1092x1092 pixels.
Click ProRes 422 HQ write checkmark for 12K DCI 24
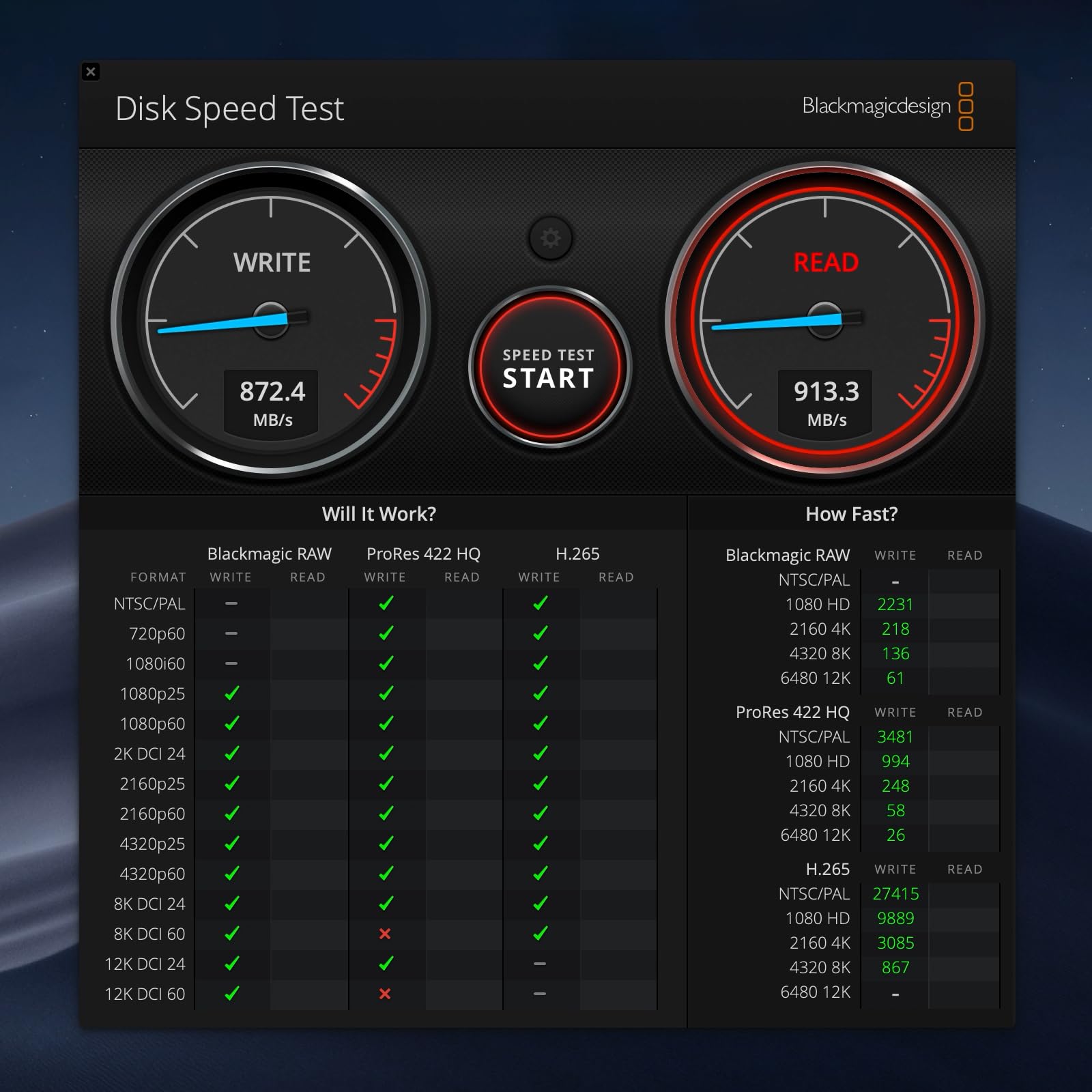(x=386, y=964)
